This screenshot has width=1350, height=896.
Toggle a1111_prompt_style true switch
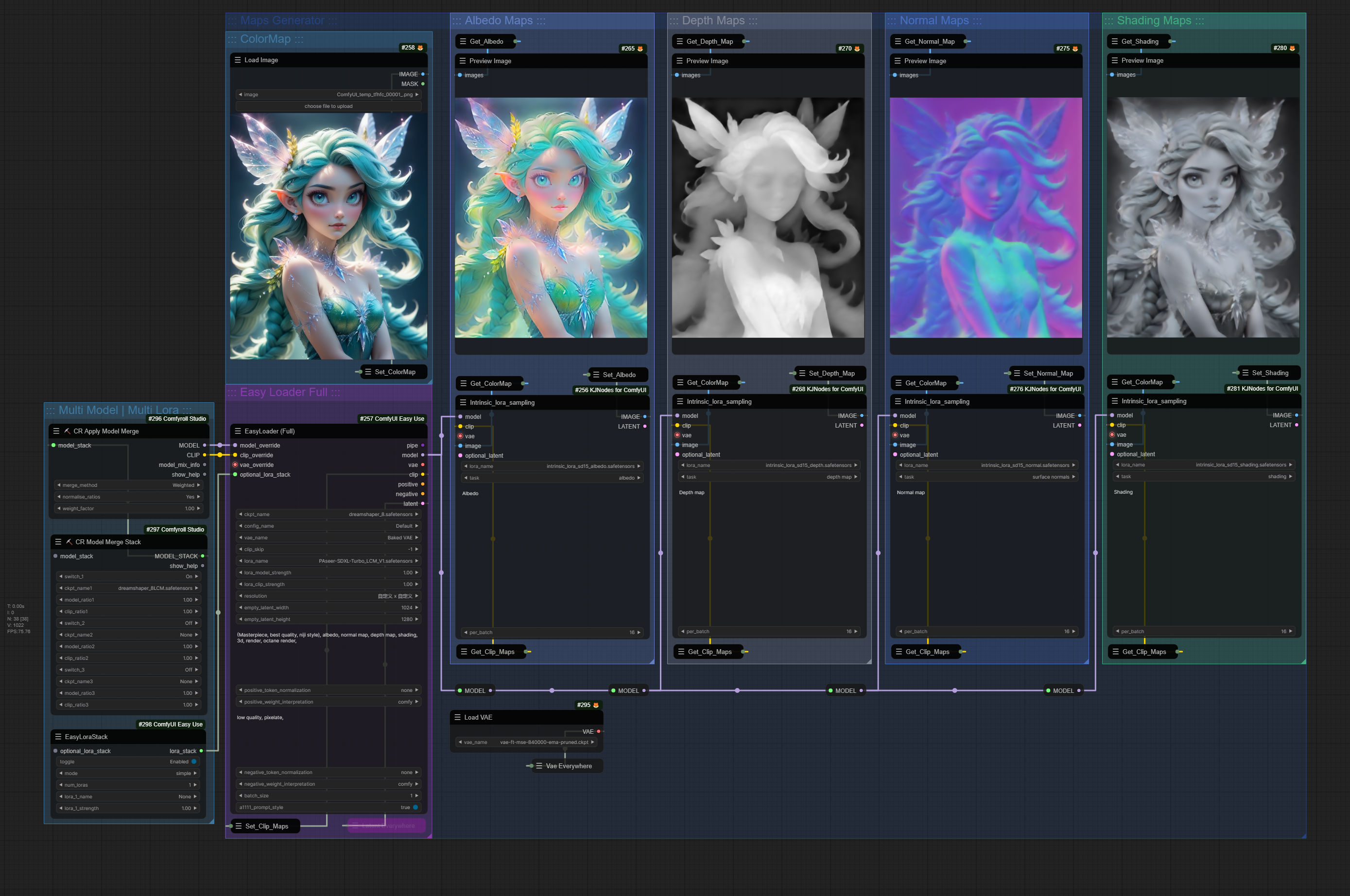(415, 808)
